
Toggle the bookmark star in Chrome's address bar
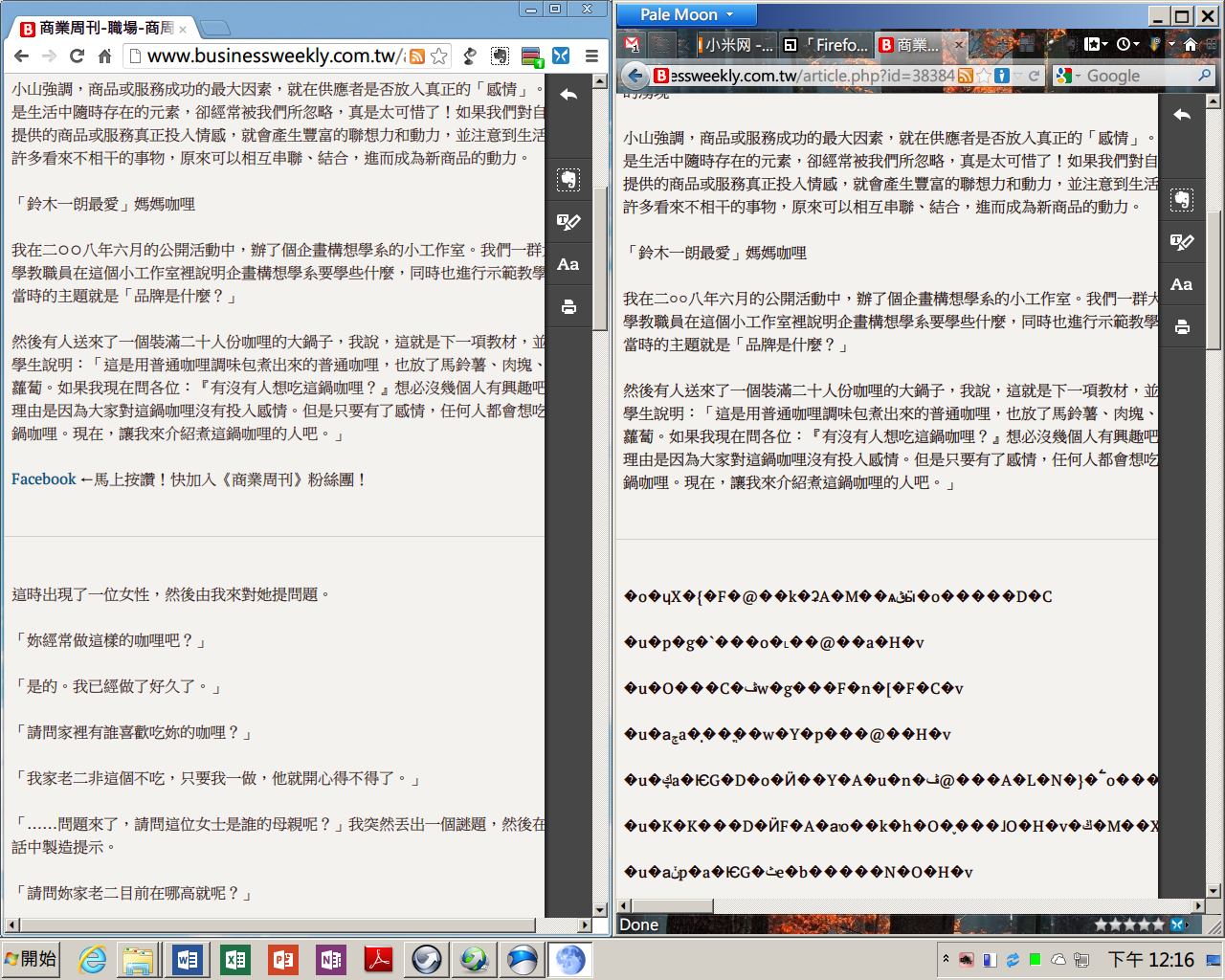click(x=439, y=56)
